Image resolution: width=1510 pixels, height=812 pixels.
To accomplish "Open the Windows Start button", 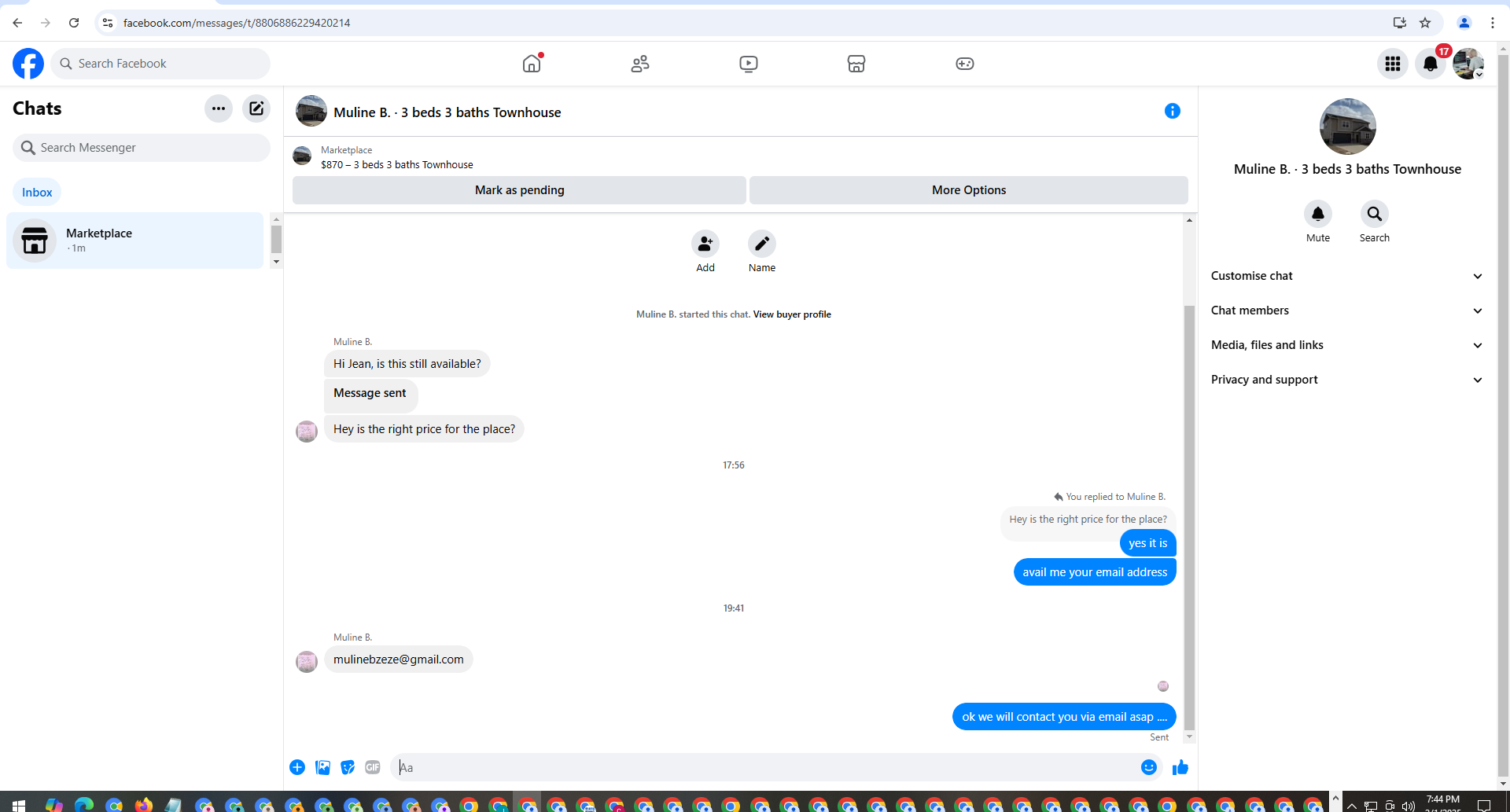I will [19, 805].
